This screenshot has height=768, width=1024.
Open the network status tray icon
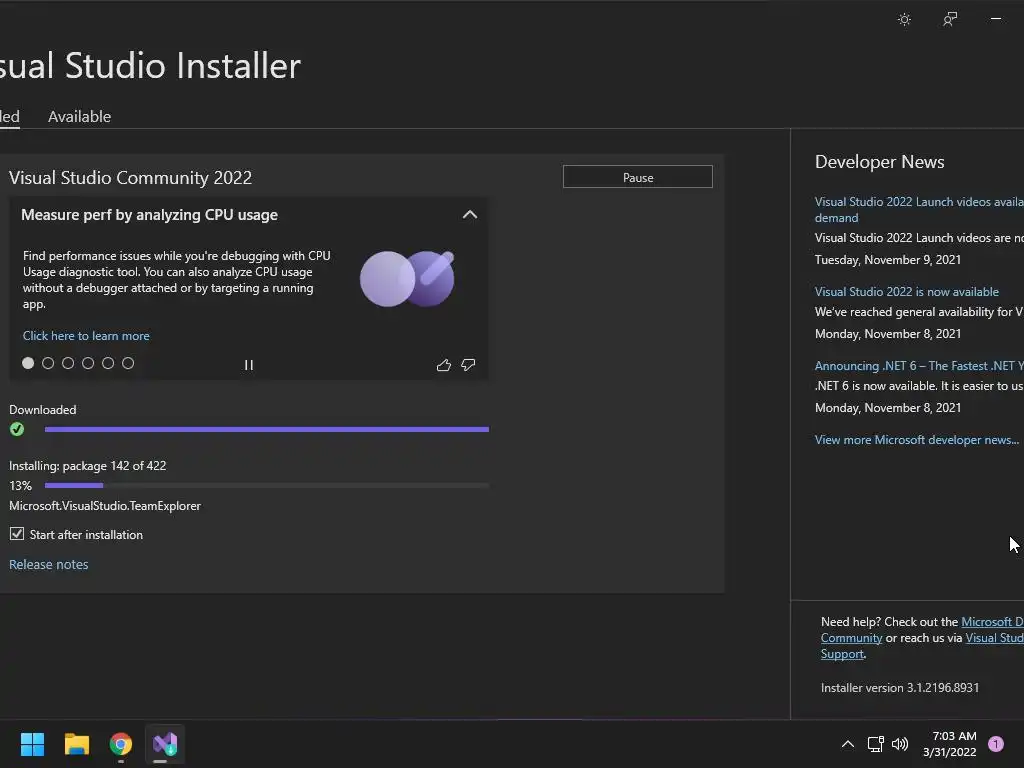coord(875,744)
